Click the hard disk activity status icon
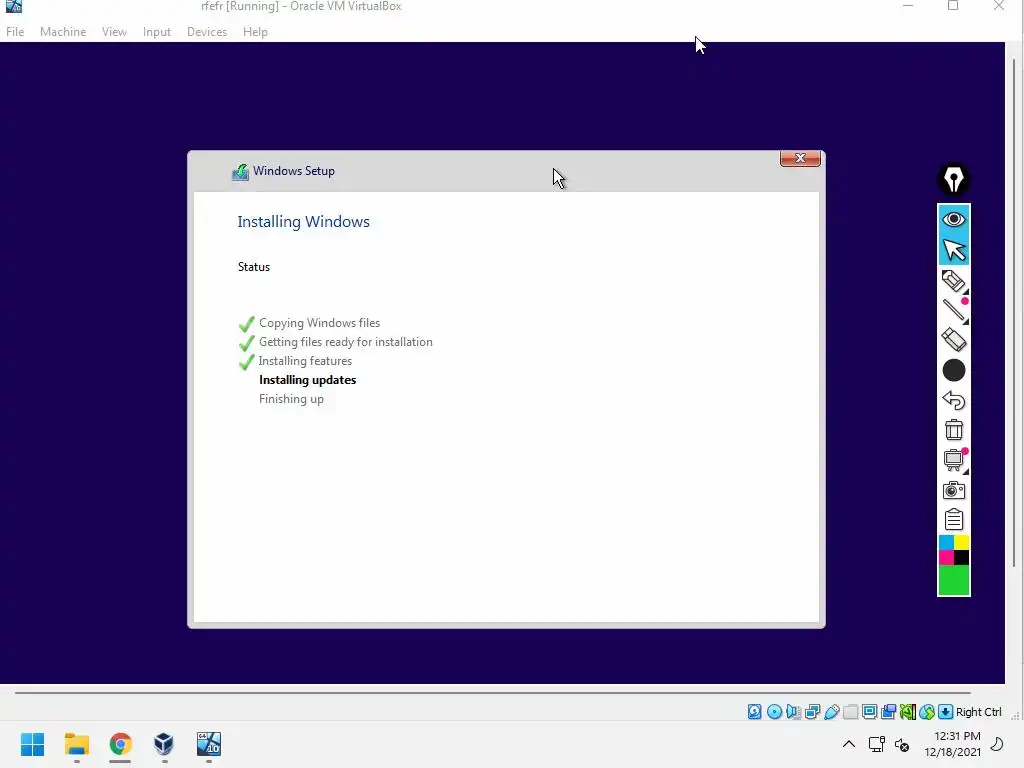The image size is (1024, 768). (754, 712)
